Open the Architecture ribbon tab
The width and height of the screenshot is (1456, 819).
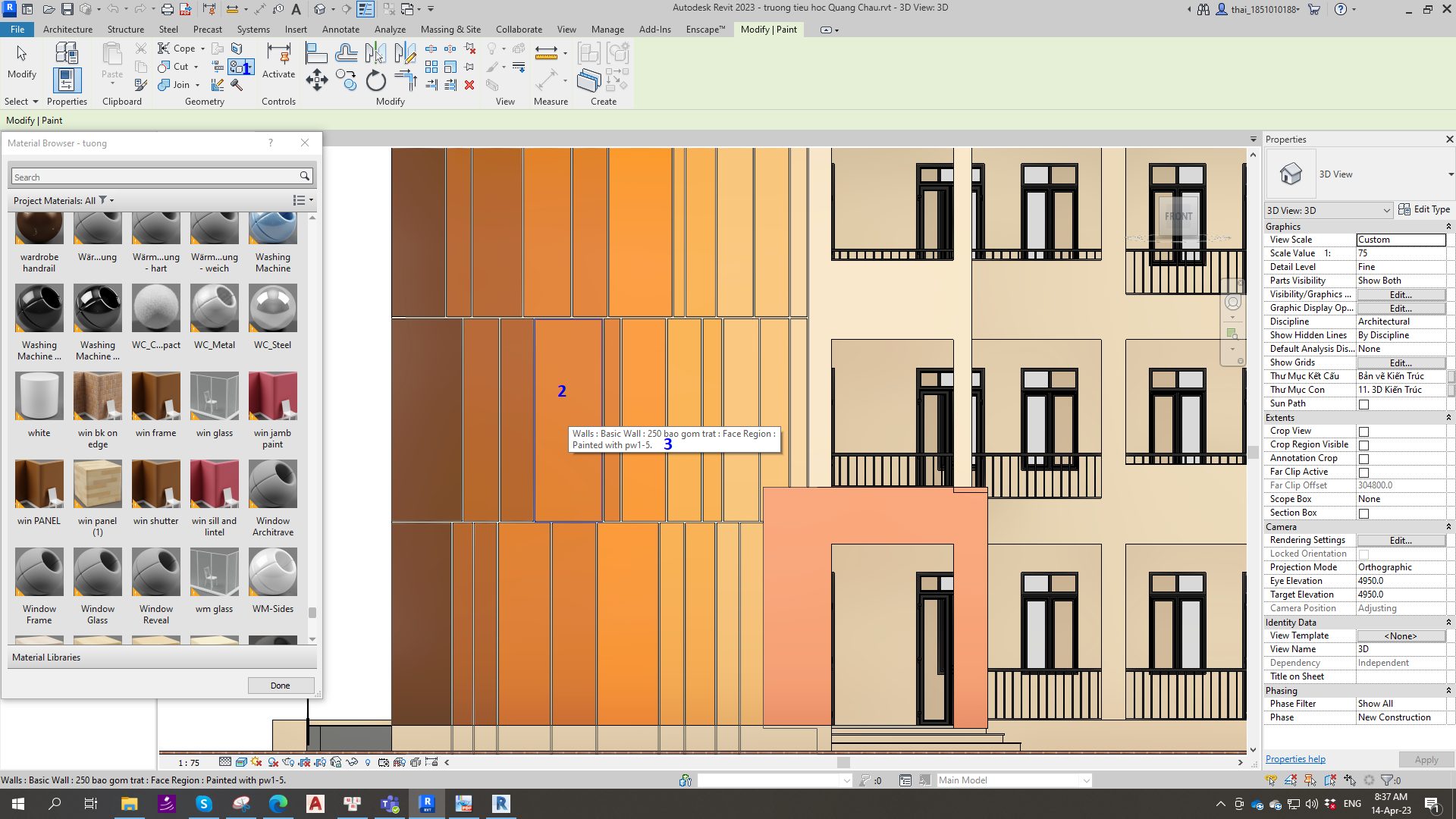click(67, 29)
